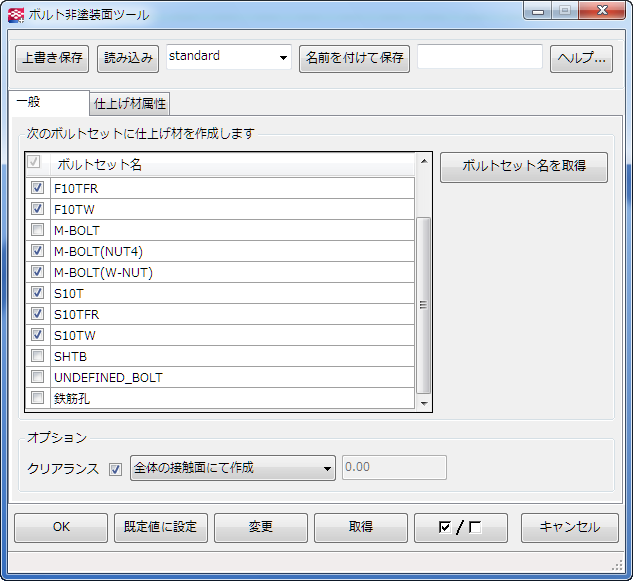The height and width of the screenshot is (581, 633).
Task: Select the M-BOLT(NUT4) row text
Action: click(x=99, y=251)
